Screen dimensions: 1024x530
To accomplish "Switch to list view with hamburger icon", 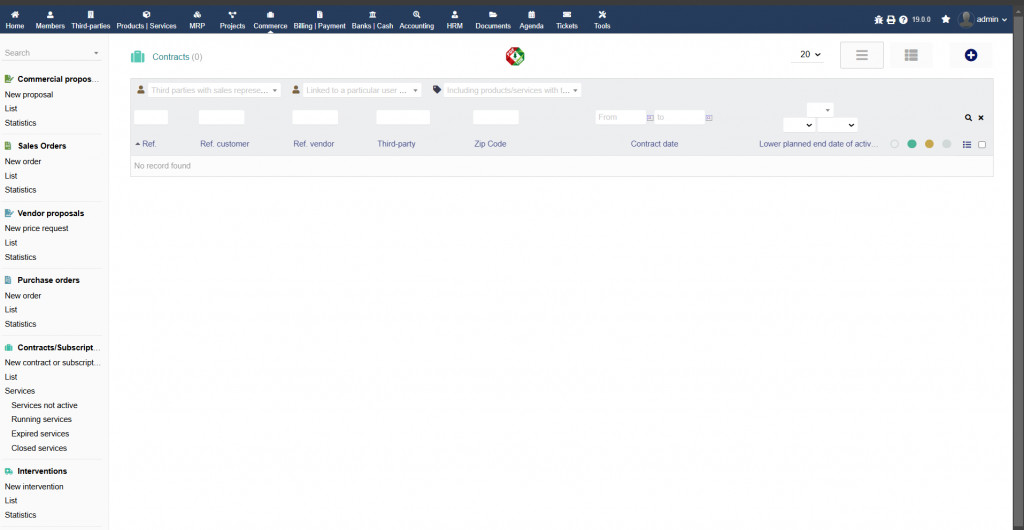I will [861, 55].
